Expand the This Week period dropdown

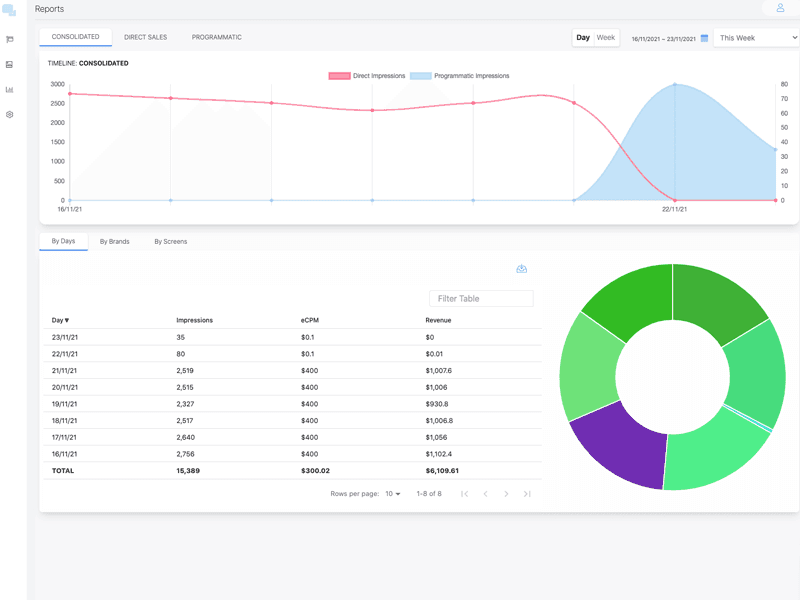pyautogui.click(x=757, y=38)
